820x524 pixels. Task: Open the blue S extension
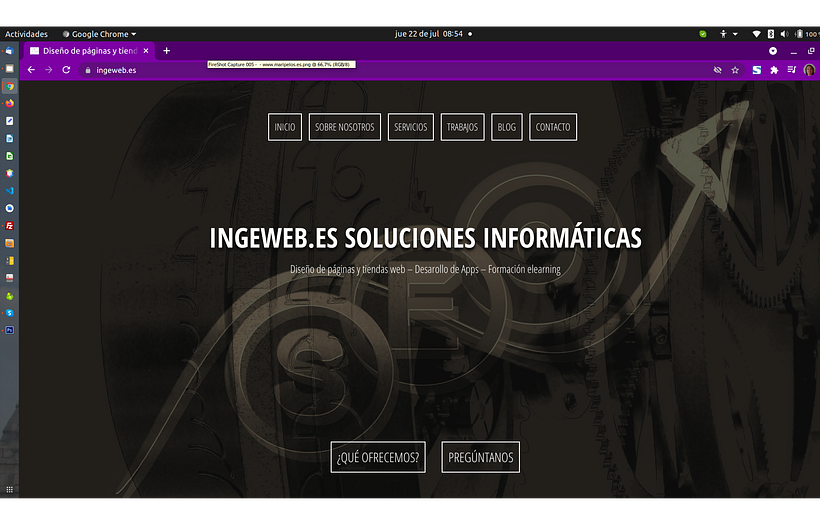coord(757,70)
